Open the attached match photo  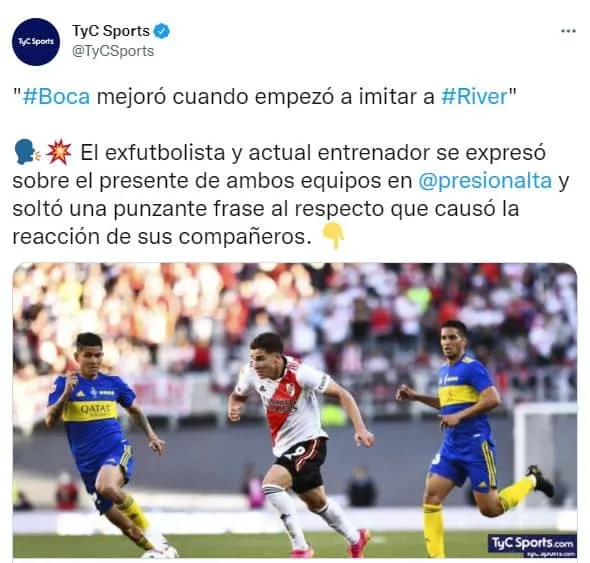[295, 410]
